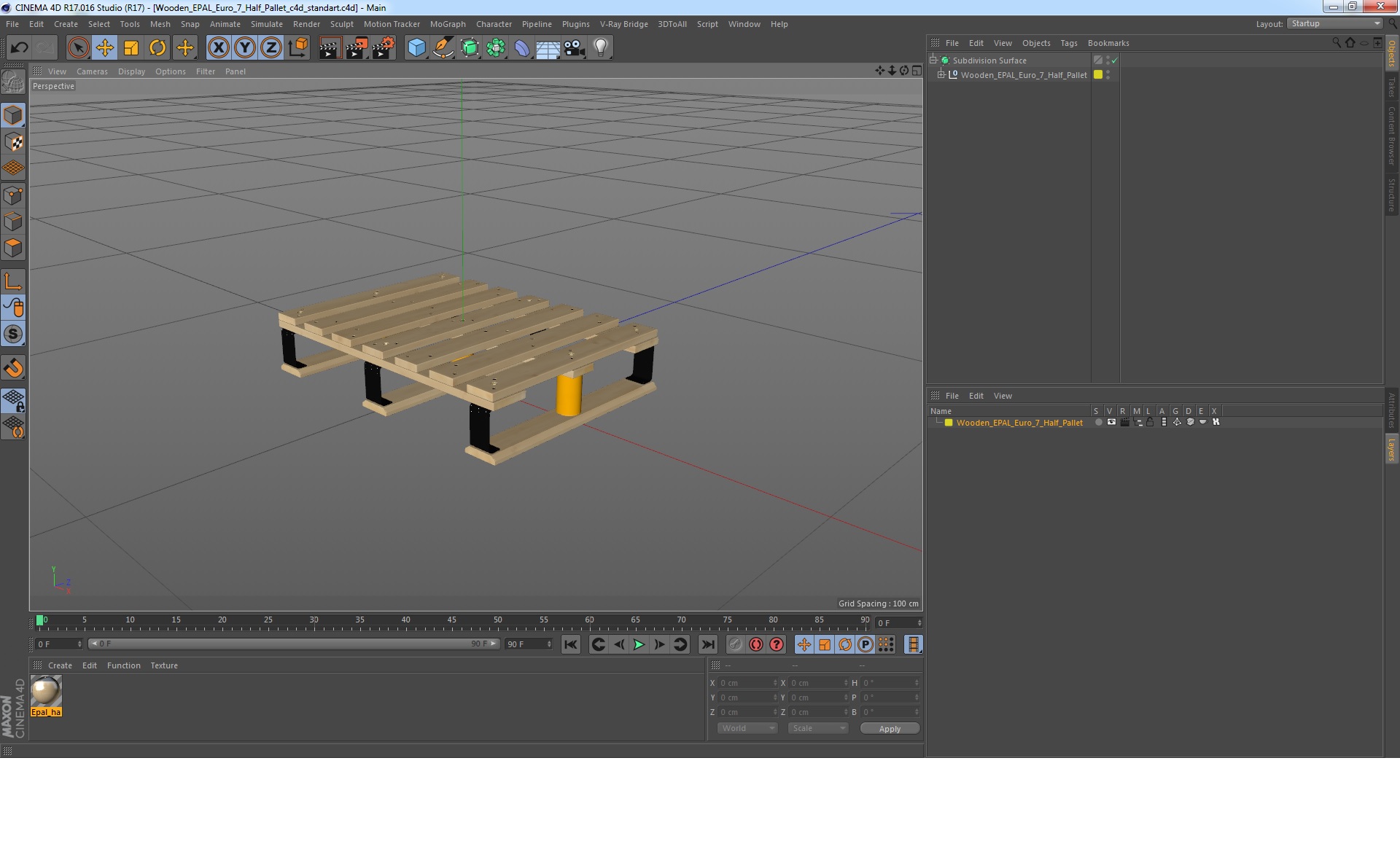Open the Takes side tab
The height and width of the screenshot is (844, 1400).
point(1391,87)
